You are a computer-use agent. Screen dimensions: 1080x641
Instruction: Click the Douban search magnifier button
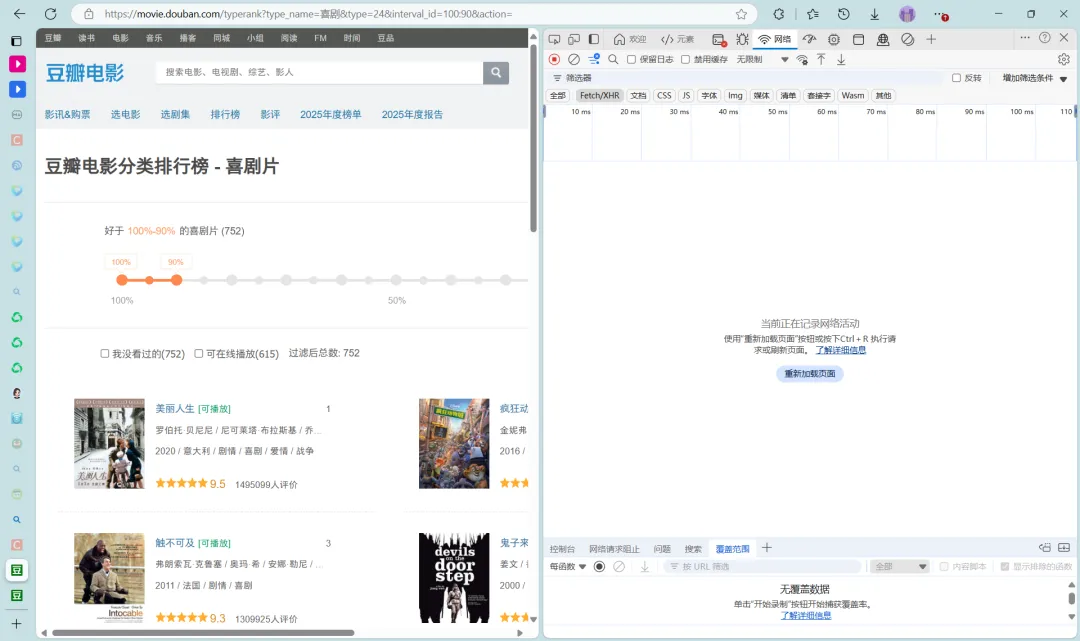tap(496, 72)
